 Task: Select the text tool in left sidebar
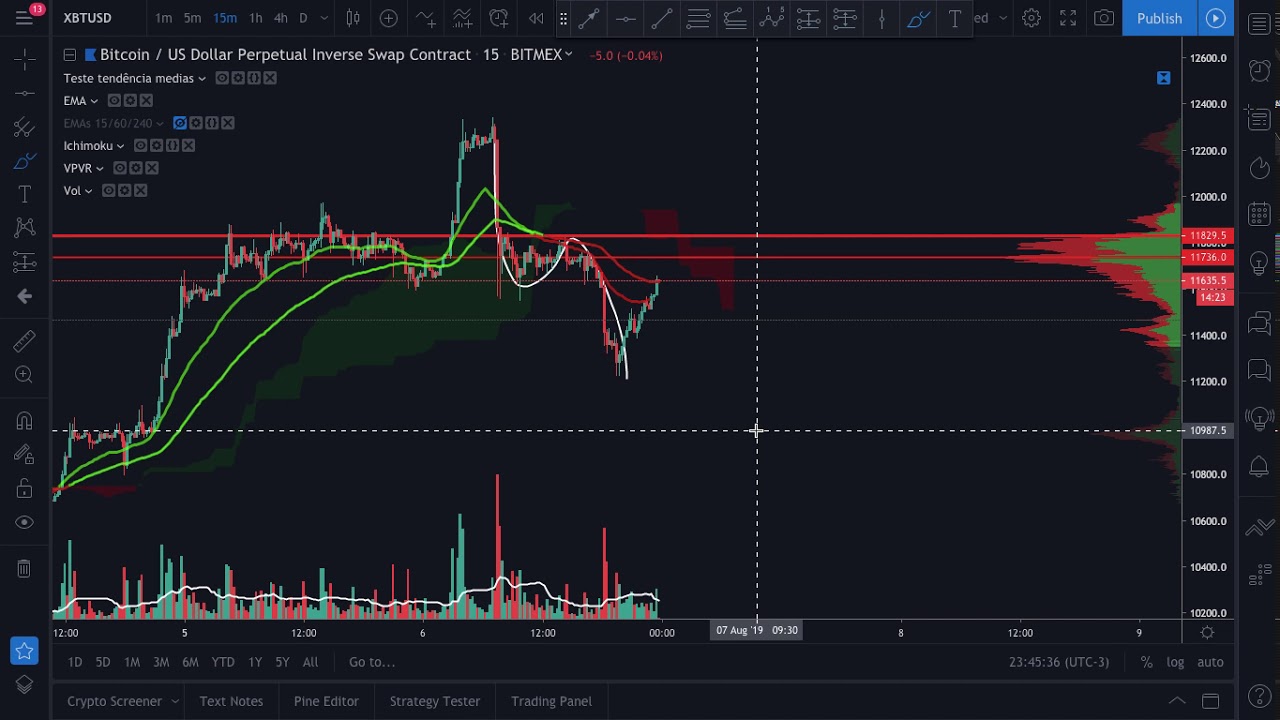(x=24, y=194)
